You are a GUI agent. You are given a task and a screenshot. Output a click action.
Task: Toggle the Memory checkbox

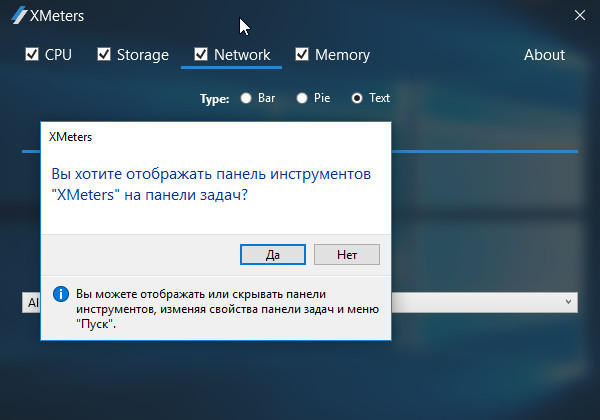(x=302, y=54)
